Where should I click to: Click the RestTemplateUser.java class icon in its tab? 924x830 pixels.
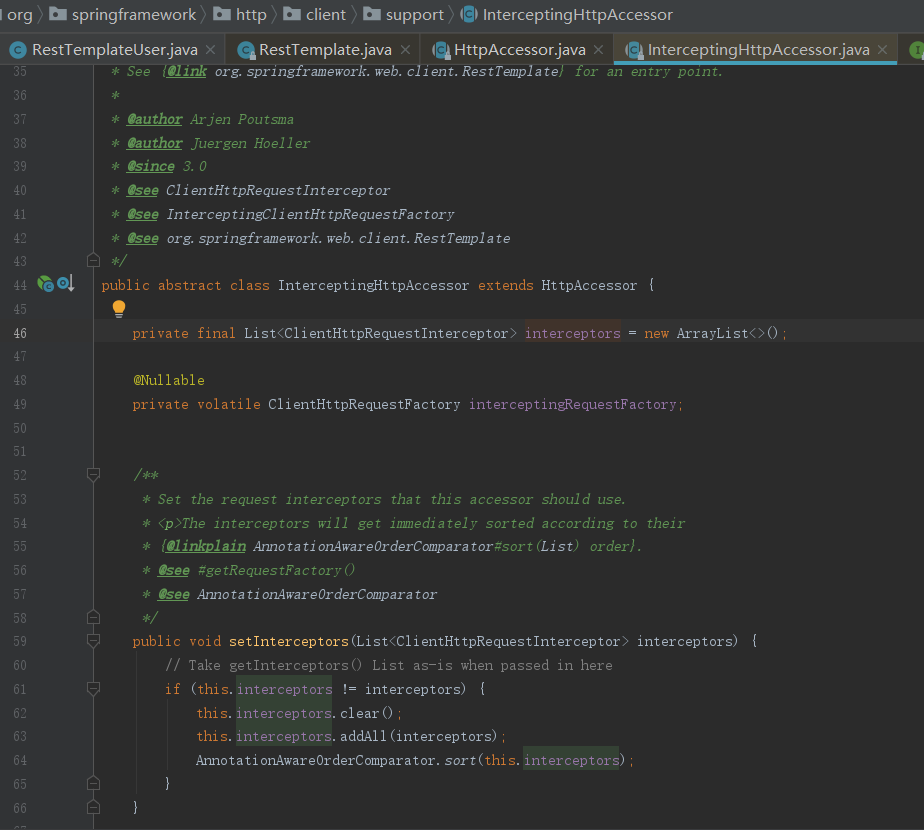click(x=18, y=51)
